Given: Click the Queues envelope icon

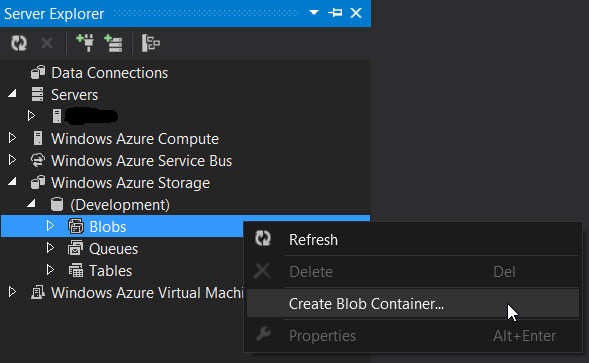Looking at the screenshot, I should pyautogui.click(x=76, y=248).
